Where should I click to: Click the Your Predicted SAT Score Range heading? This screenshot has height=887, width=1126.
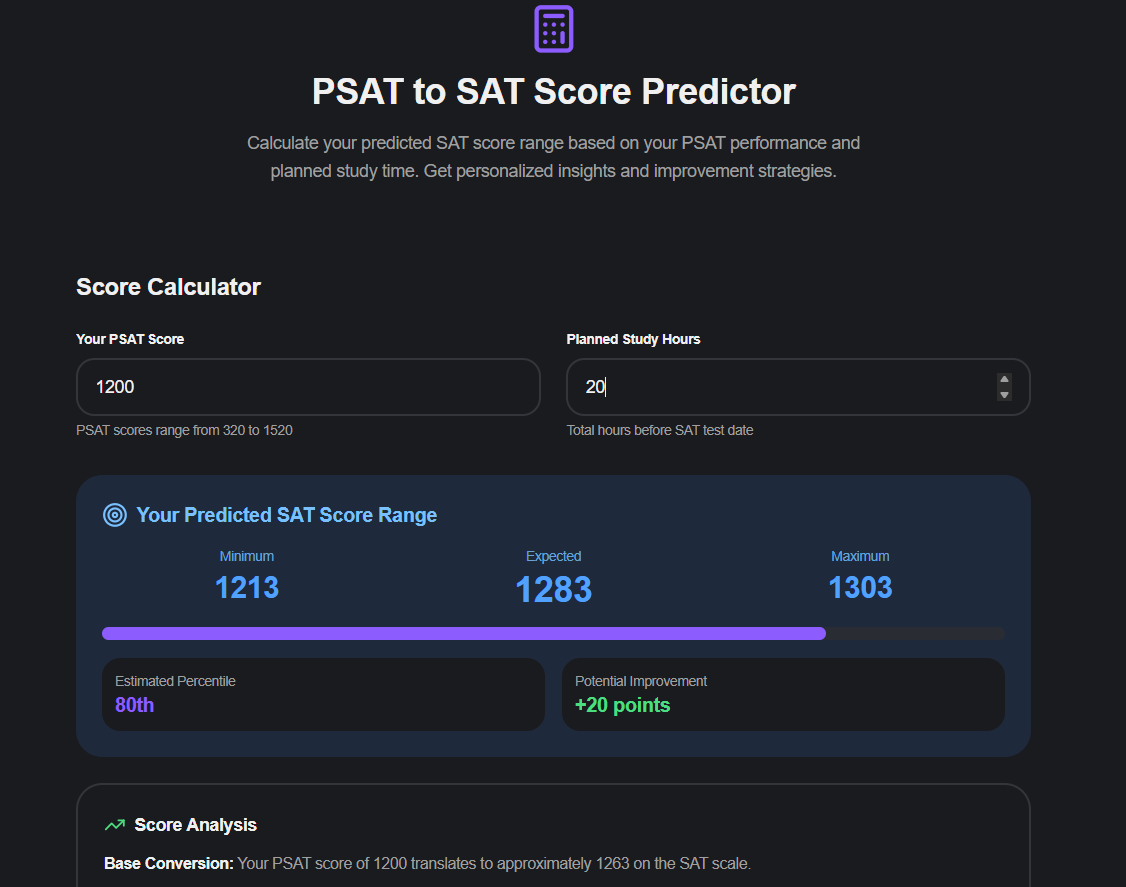pyautogui.click(x=286, y=515)
